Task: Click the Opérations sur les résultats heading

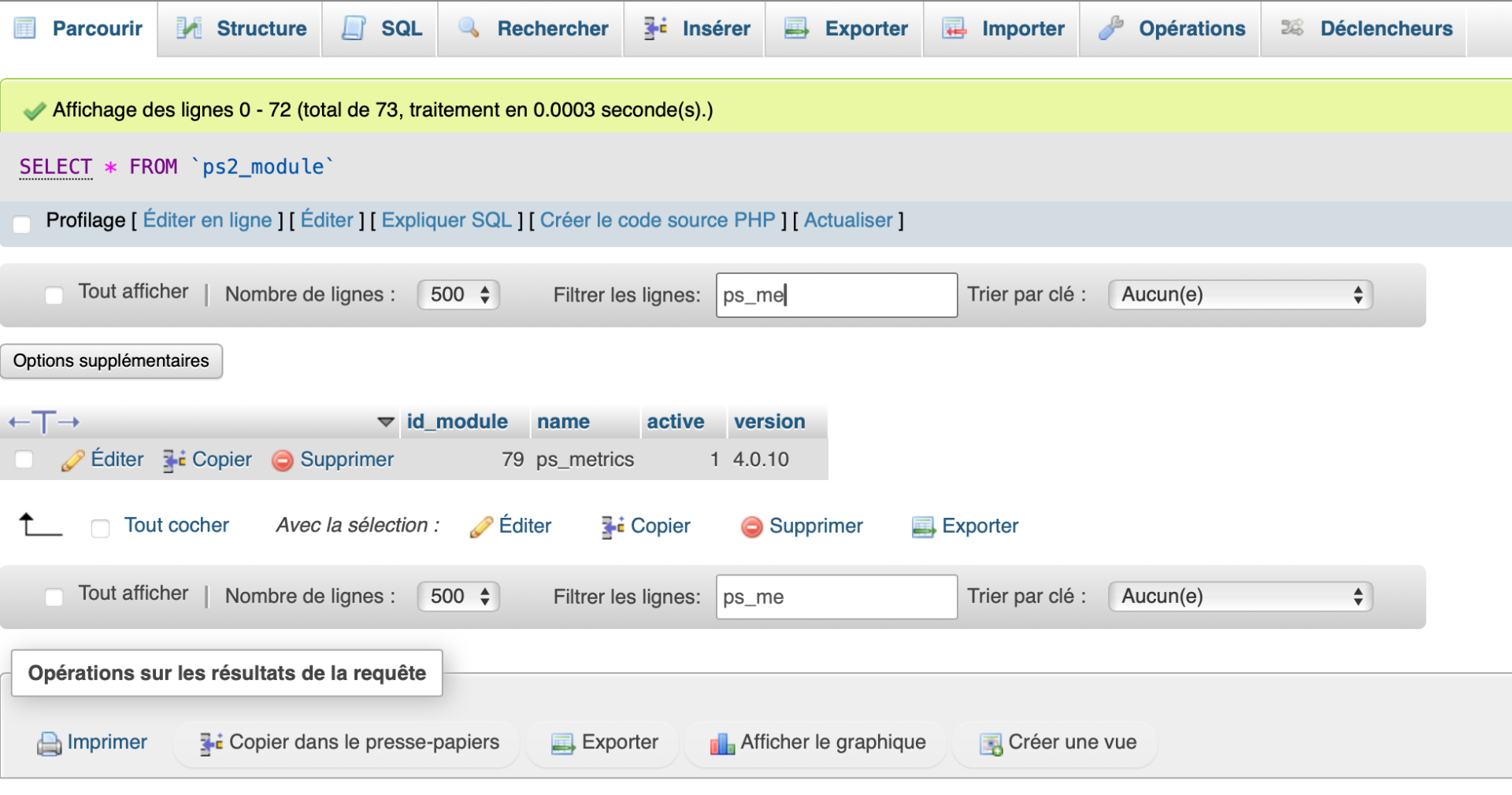Action: [x=227, y=673]
